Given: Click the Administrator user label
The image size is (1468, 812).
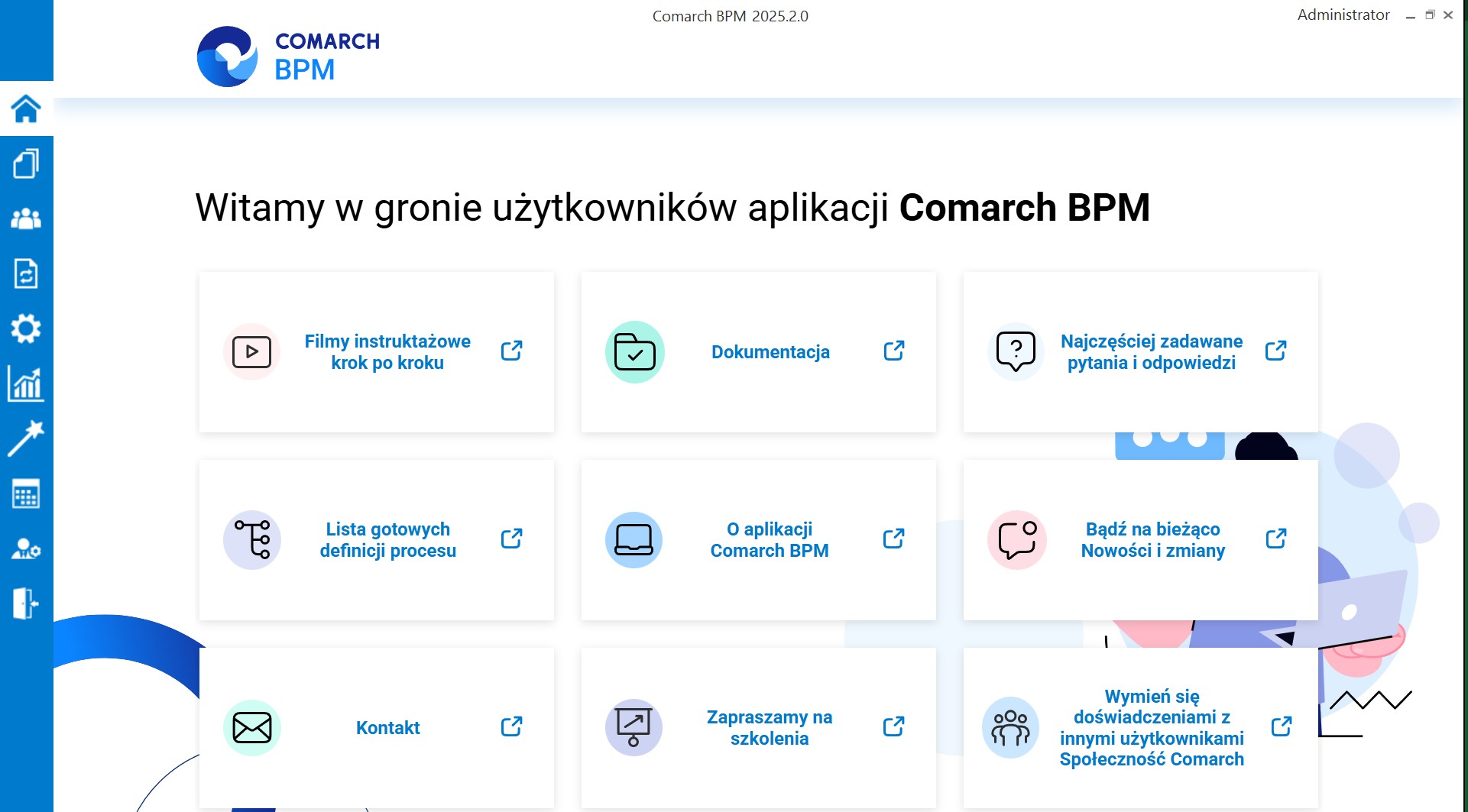Looking at the screenshot, I should (1343, 15).
